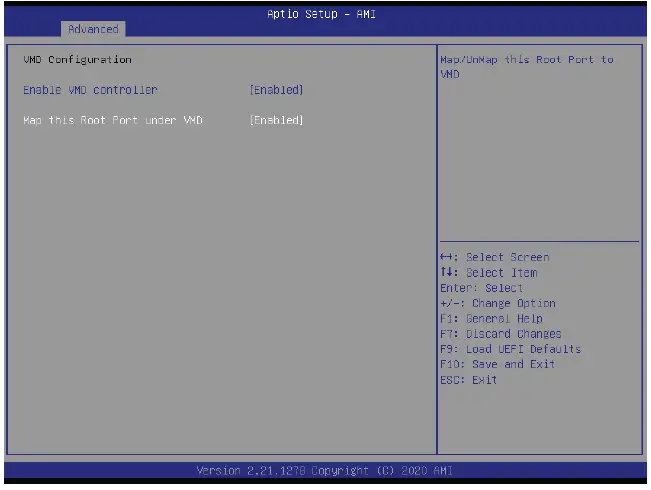Image resolution: width=651 pixels, height=490 pixels.
Task: Click the Version 2.21.1278 copyright footer
Action: click(x=325, y=471)
